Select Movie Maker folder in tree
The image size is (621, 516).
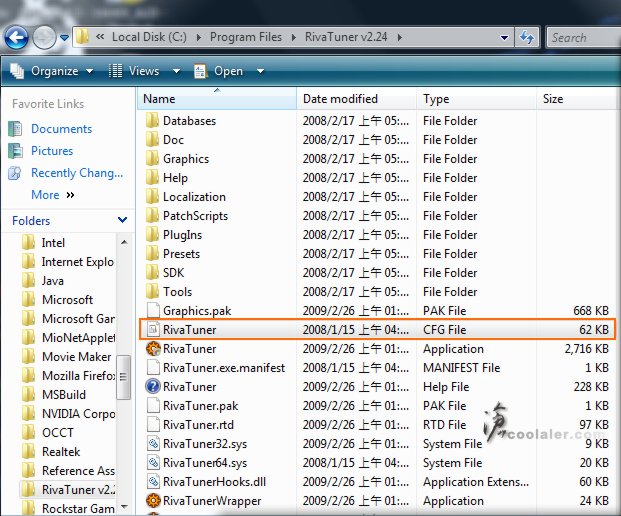(76, 357)
